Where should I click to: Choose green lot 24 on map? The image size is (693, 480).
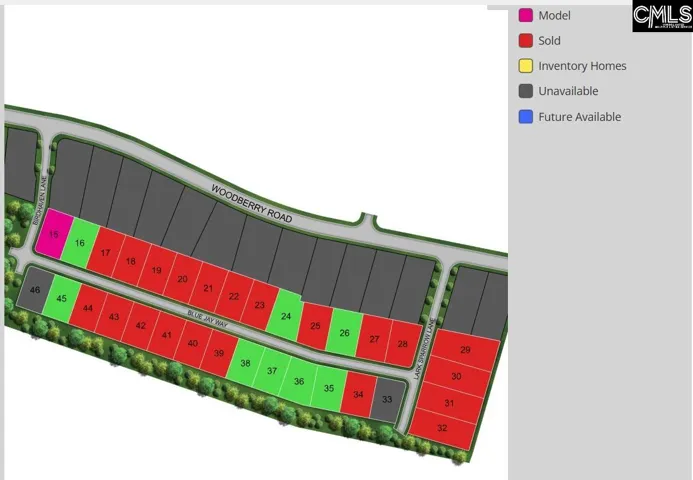point(286,315)
